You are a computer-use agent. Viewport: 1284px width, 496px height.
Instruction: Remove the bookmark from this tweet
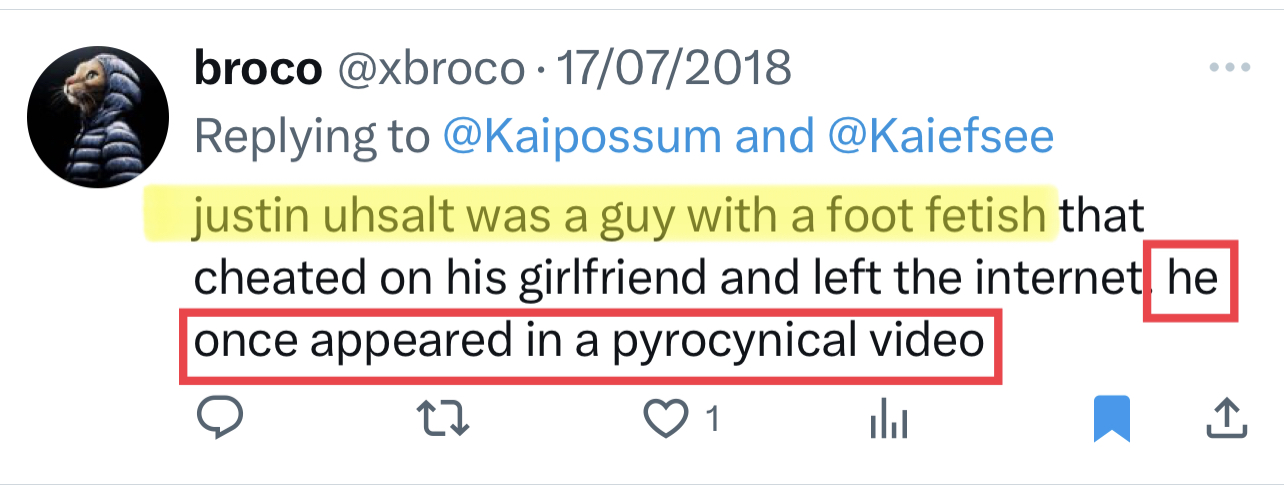[1111, 420]
